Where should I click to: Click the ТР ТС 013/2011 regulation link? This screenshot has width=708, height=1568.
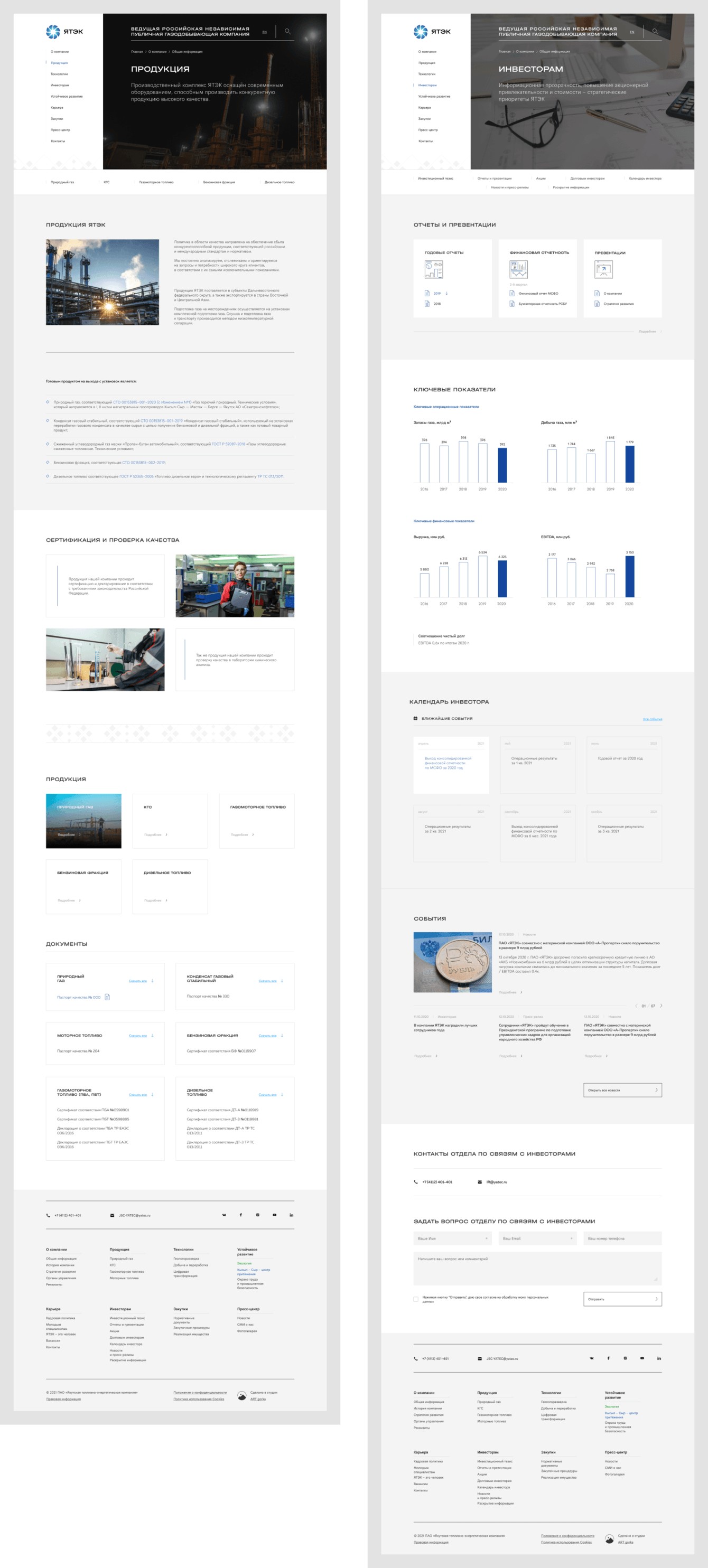pyautogui.click(x=271, y=476)
